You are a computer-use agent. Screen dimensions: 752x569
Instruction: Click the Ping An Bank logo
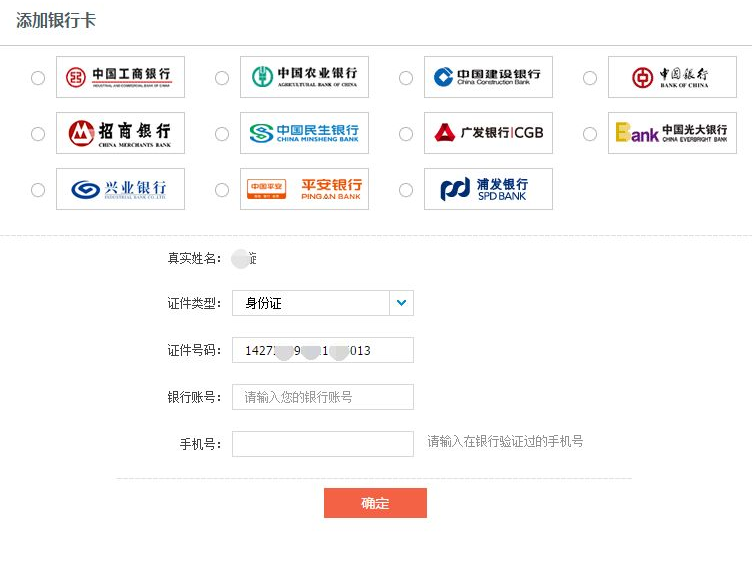point(304,189)
